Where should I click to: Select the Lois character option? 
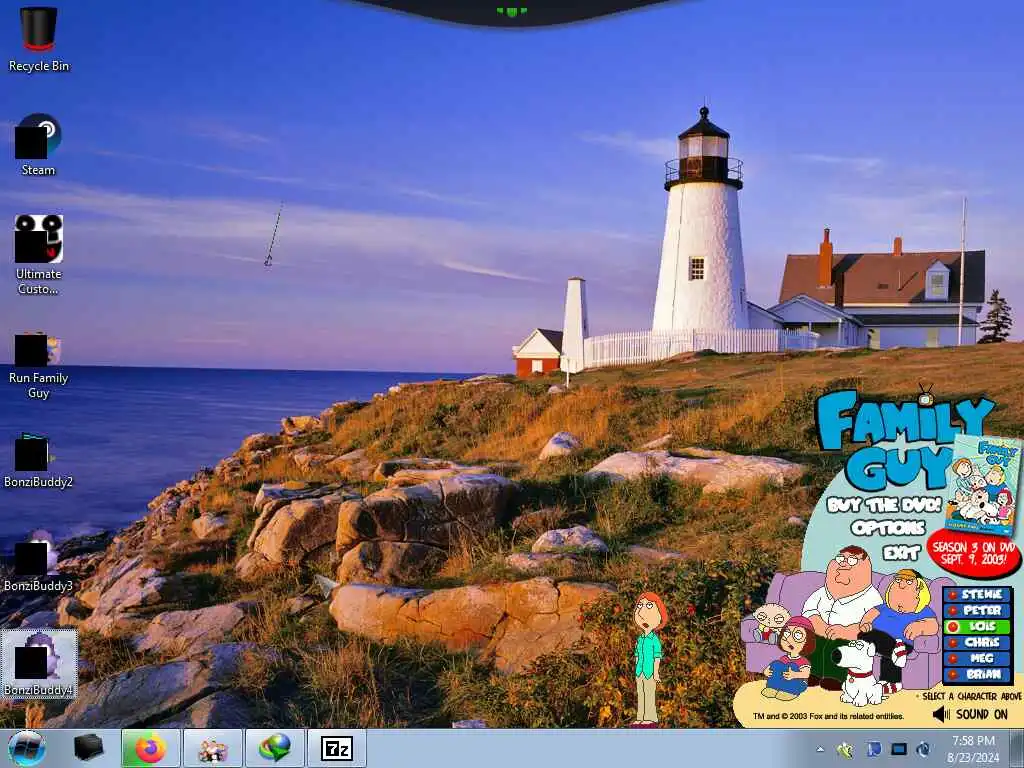[978, 626]
